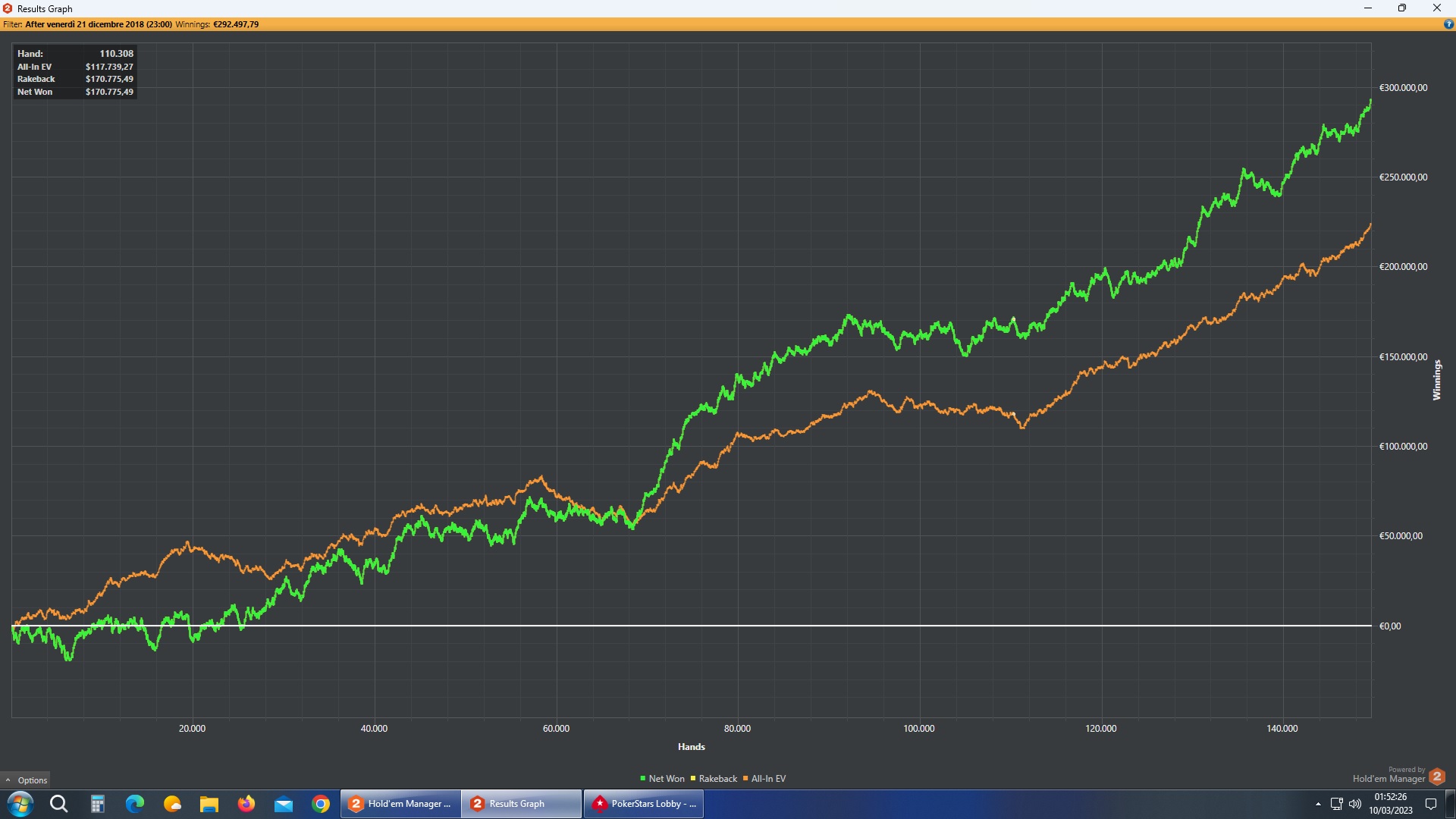
Task: Select the Results Graph taskbar button
Action: tap(522, 804)
